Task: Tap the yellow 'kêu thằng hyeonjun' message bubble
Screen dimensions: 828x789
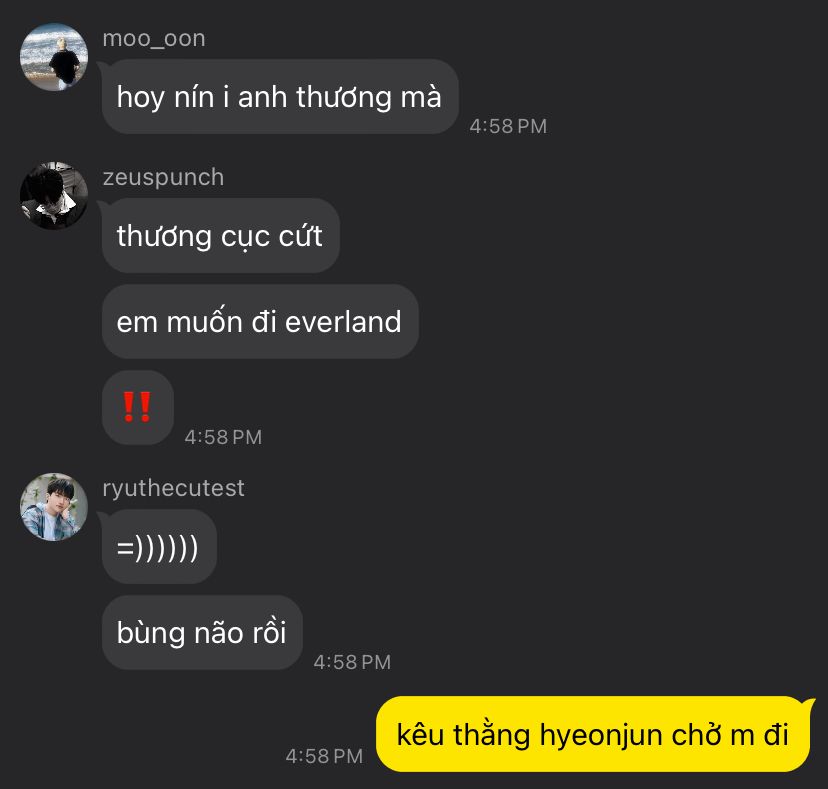Action: click(x=594, y=735)
